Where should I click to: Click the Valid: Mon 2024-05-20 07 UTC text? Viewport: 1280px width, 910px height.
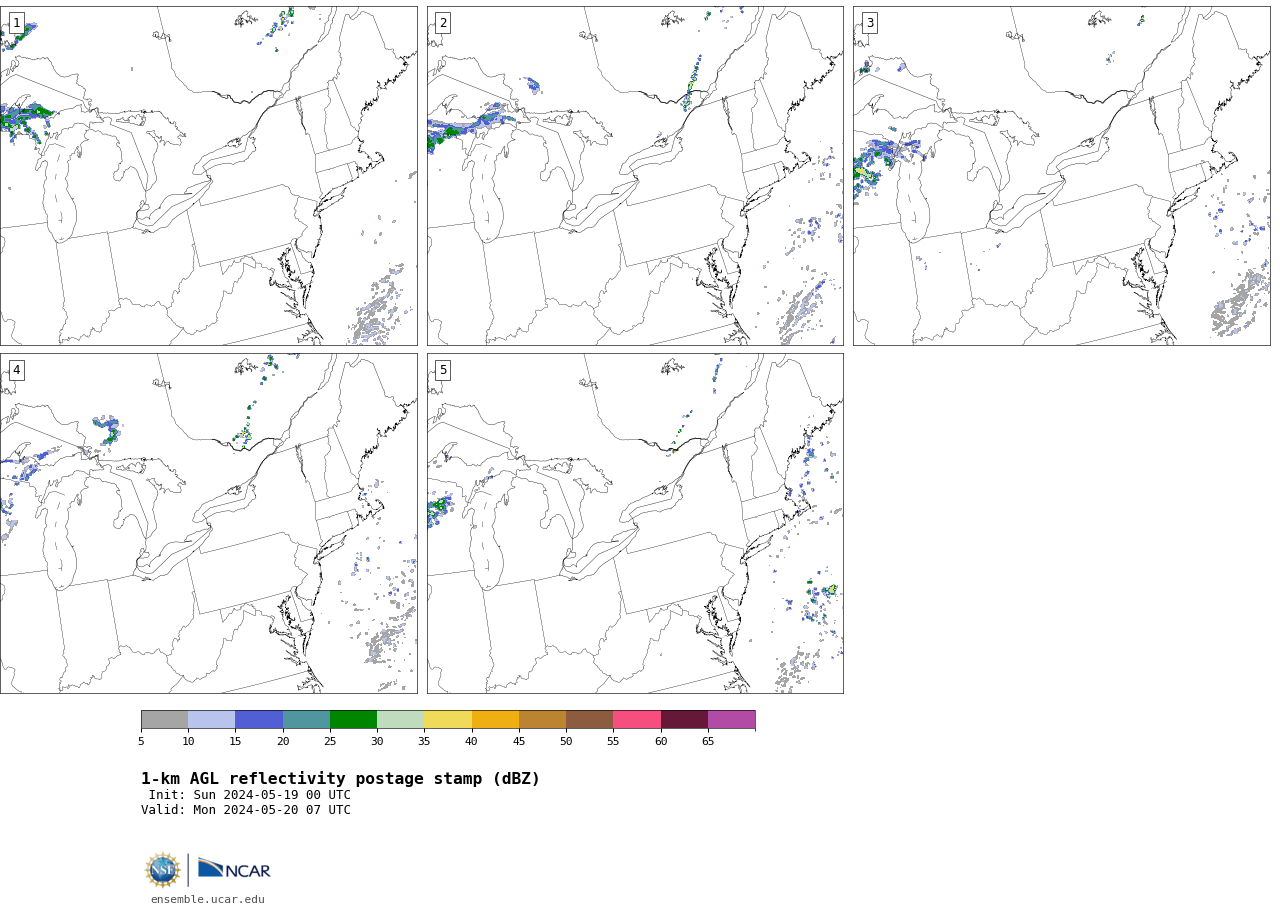246,810
